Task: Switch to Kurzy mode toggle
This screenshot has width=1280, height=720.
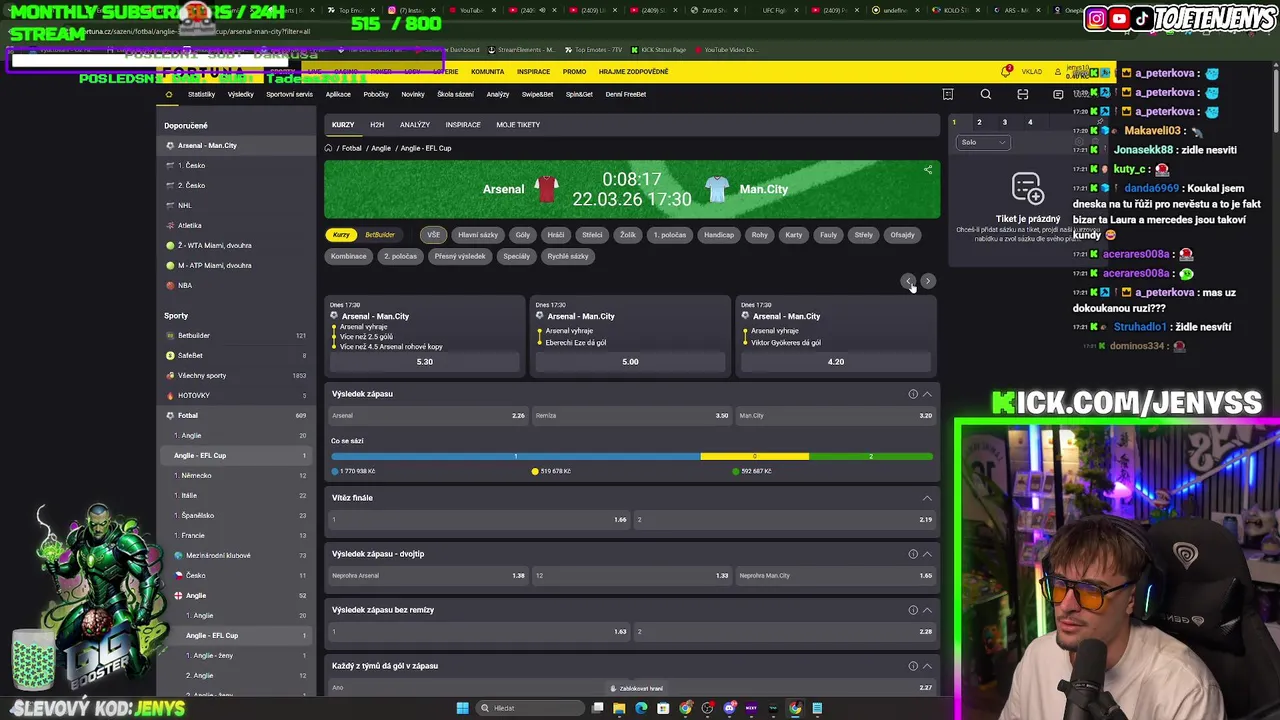Action: [x=341, y=235]
